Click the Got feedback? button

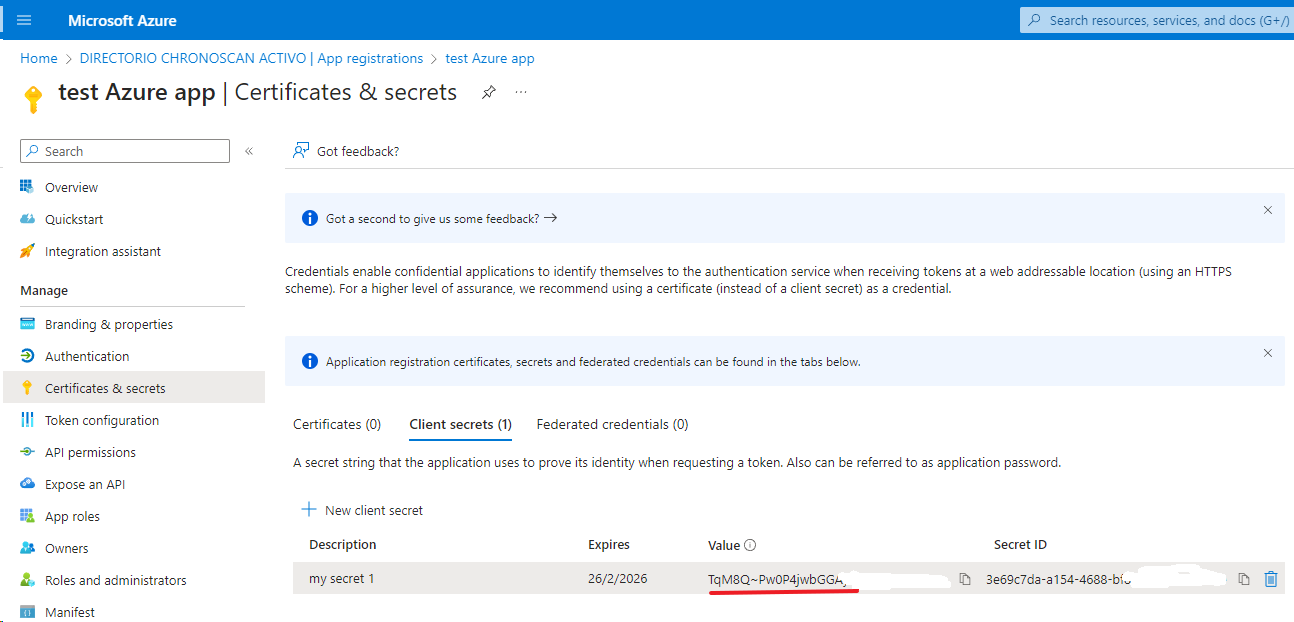coord(346,151)
